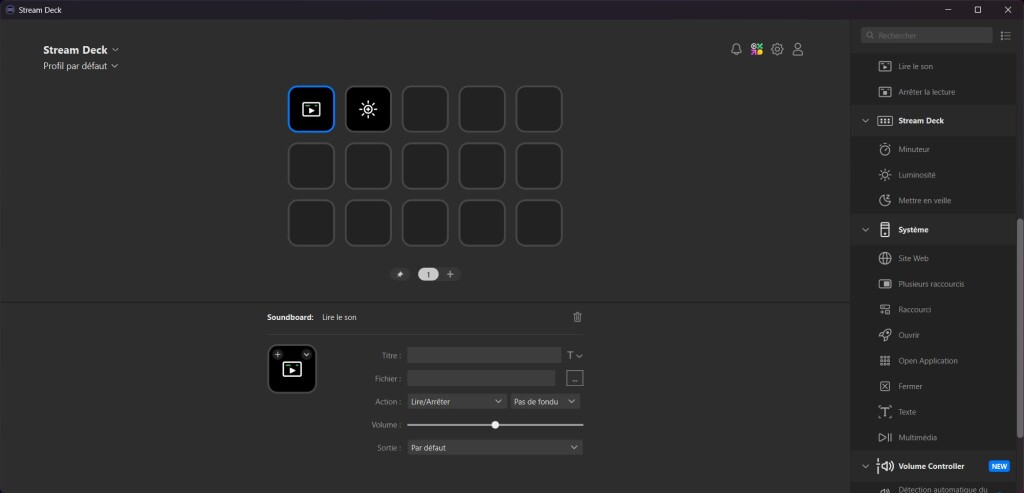Select the brightness key on the grid
1024x493 pixels.
pos(368,109)
